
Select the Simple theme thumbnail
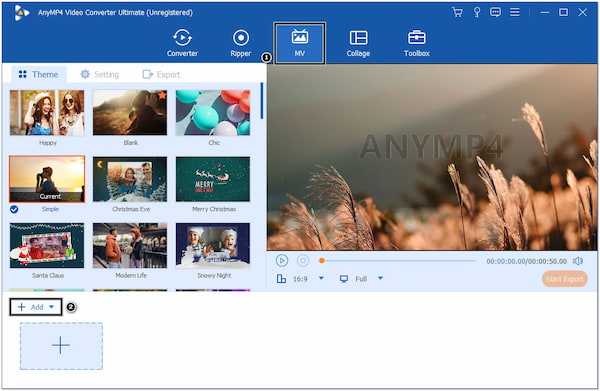47,179
